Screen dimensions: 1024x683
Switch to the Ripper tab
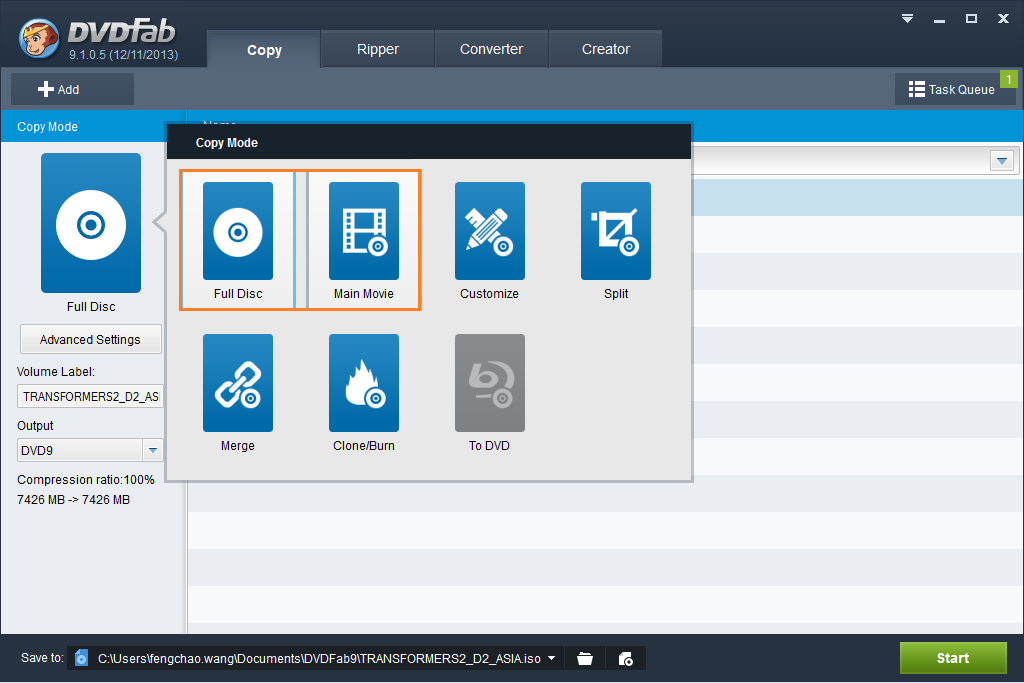377,48
